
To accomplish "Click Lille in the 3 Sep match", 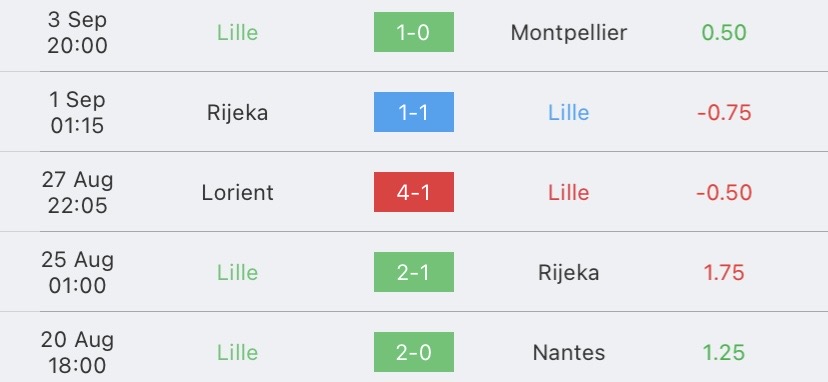I will pyautogui.click(x=238, y=33).
